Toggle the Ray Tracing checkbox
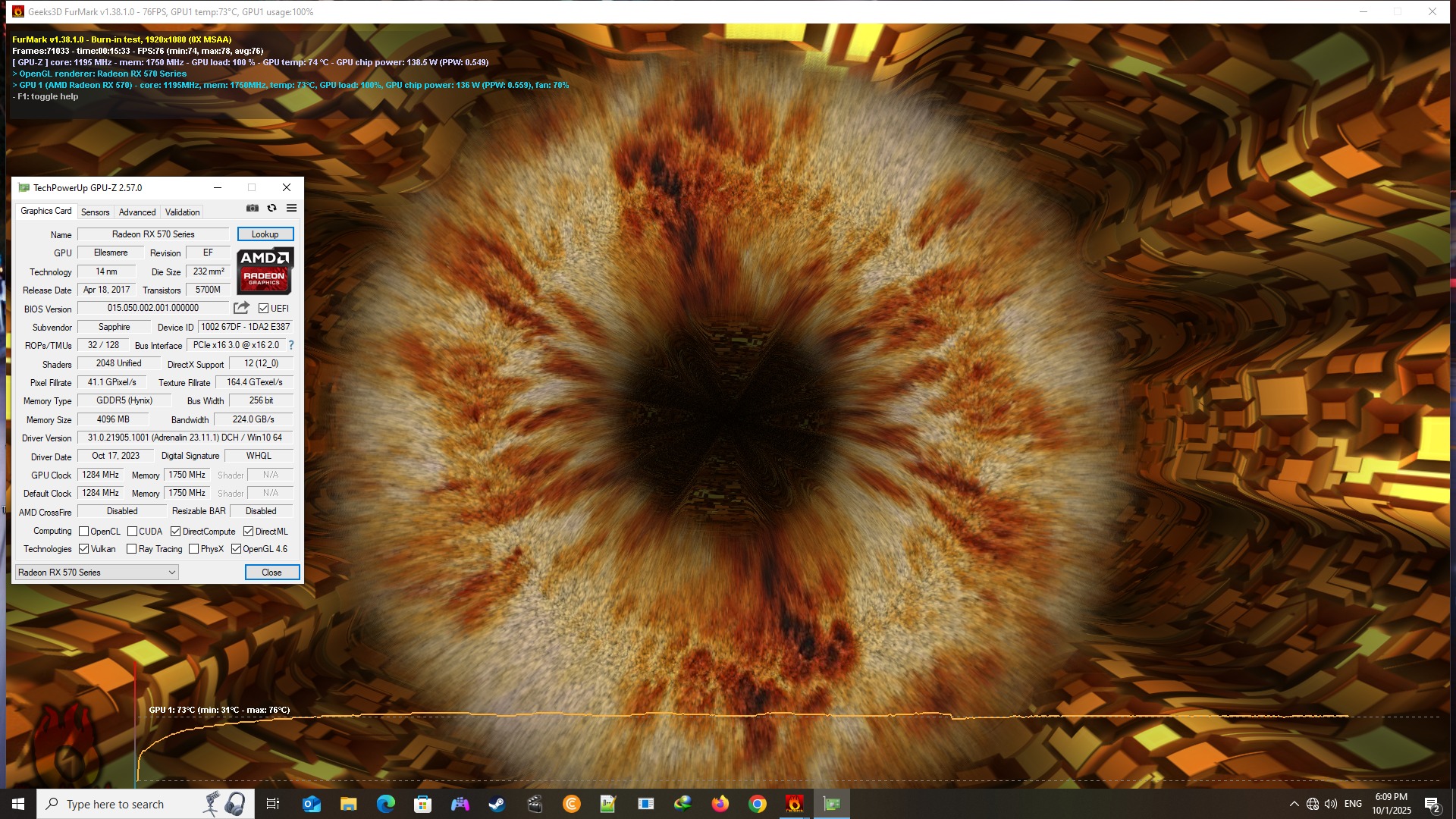Image resolution: width=1456 pixels, height=819 pixels. (132, 549)
